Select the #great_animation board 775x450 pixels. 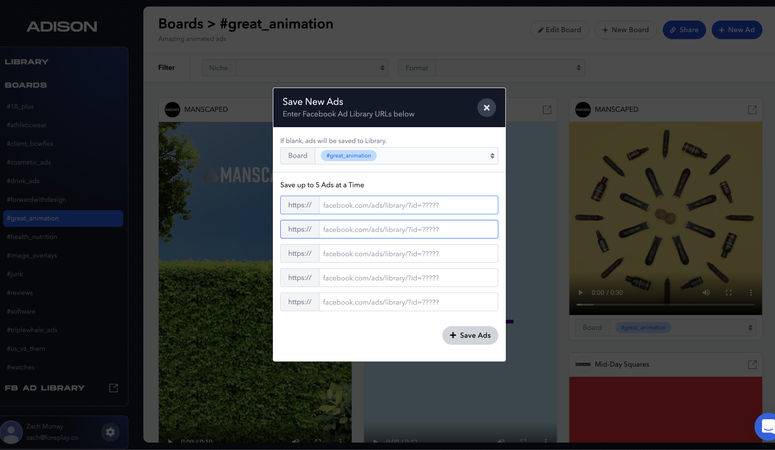coord(63,218)
